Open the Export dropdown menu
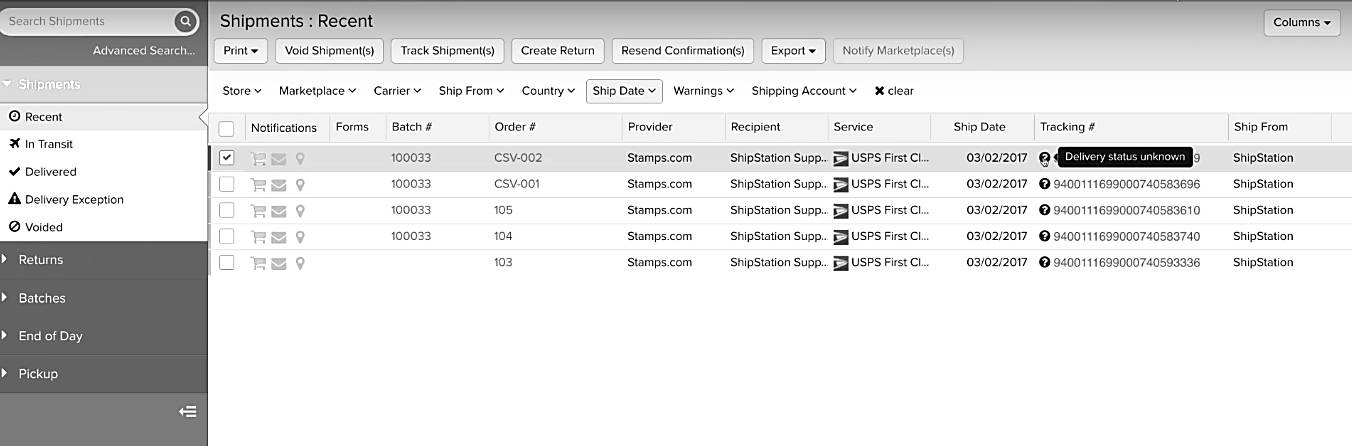 793,50
